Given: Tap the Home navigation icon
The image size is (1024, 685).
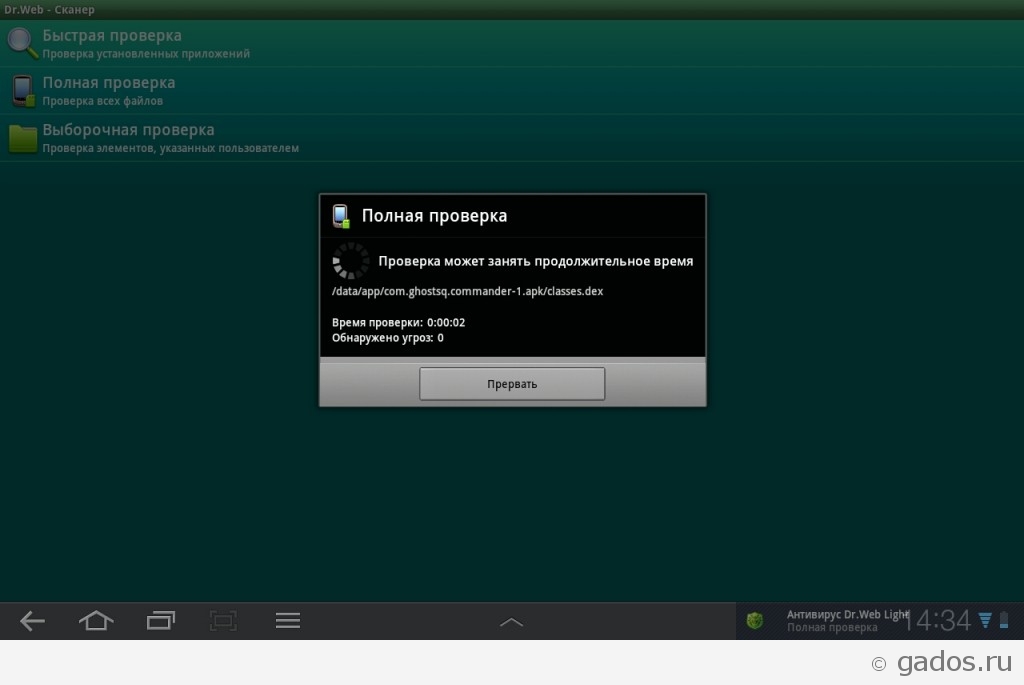Looking at the screenshot, I should [x=96, y=620].
